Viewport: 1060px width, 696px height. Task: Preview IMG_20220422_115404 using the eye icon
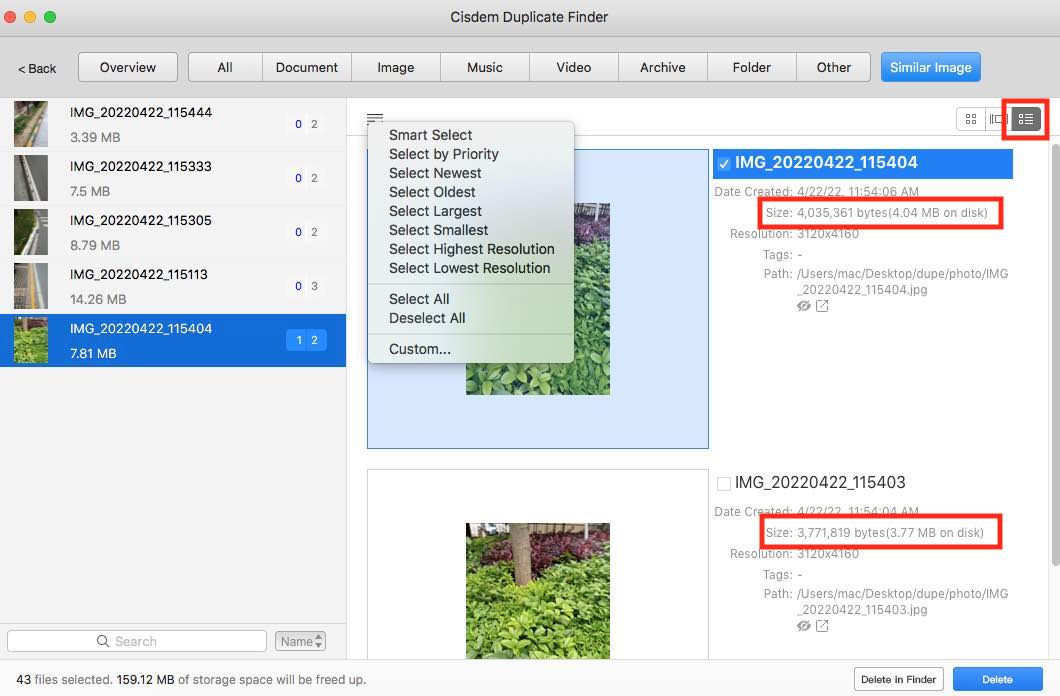click(804, 305)
